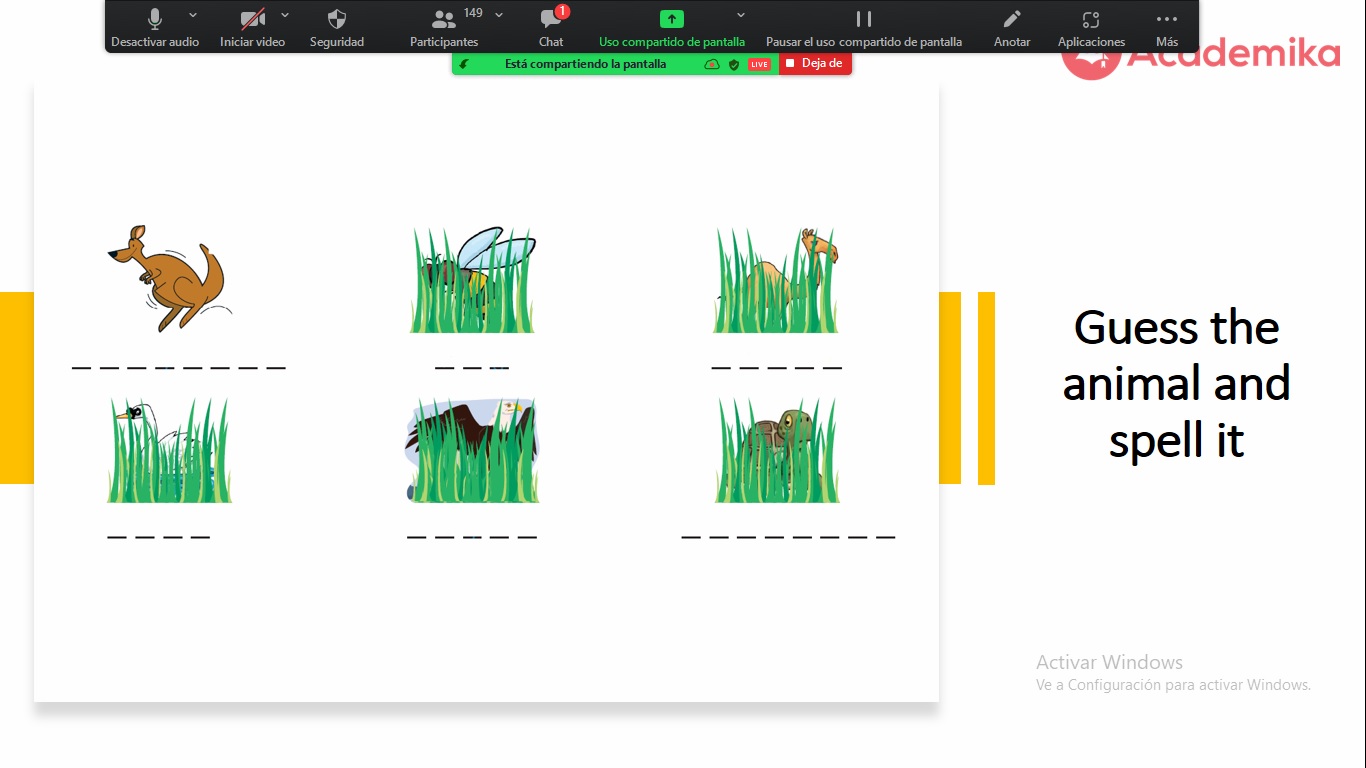This screenshot has height=768, width=1366.
Task: Click 'Guess the animal and spell it' text
Action: click(x=1176, y=384)
